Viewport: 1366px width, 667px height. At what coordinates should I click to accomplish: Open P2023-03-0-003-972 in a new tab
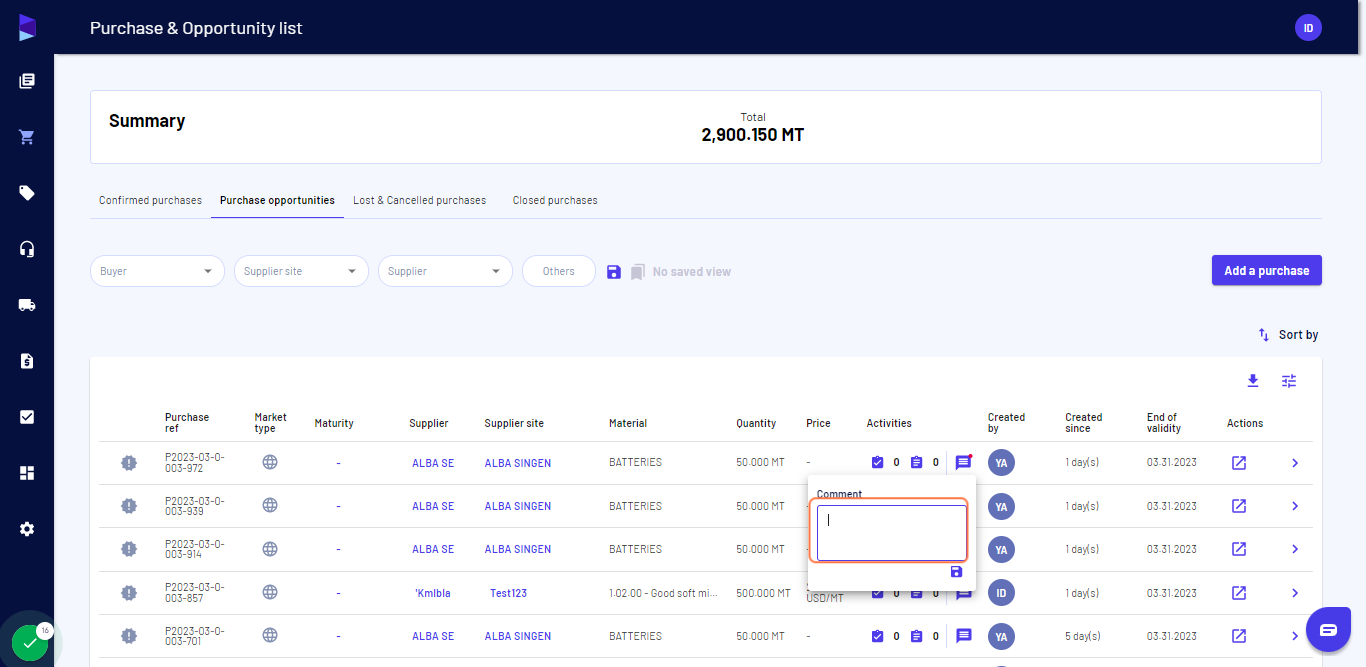[x=1239, y=463]
